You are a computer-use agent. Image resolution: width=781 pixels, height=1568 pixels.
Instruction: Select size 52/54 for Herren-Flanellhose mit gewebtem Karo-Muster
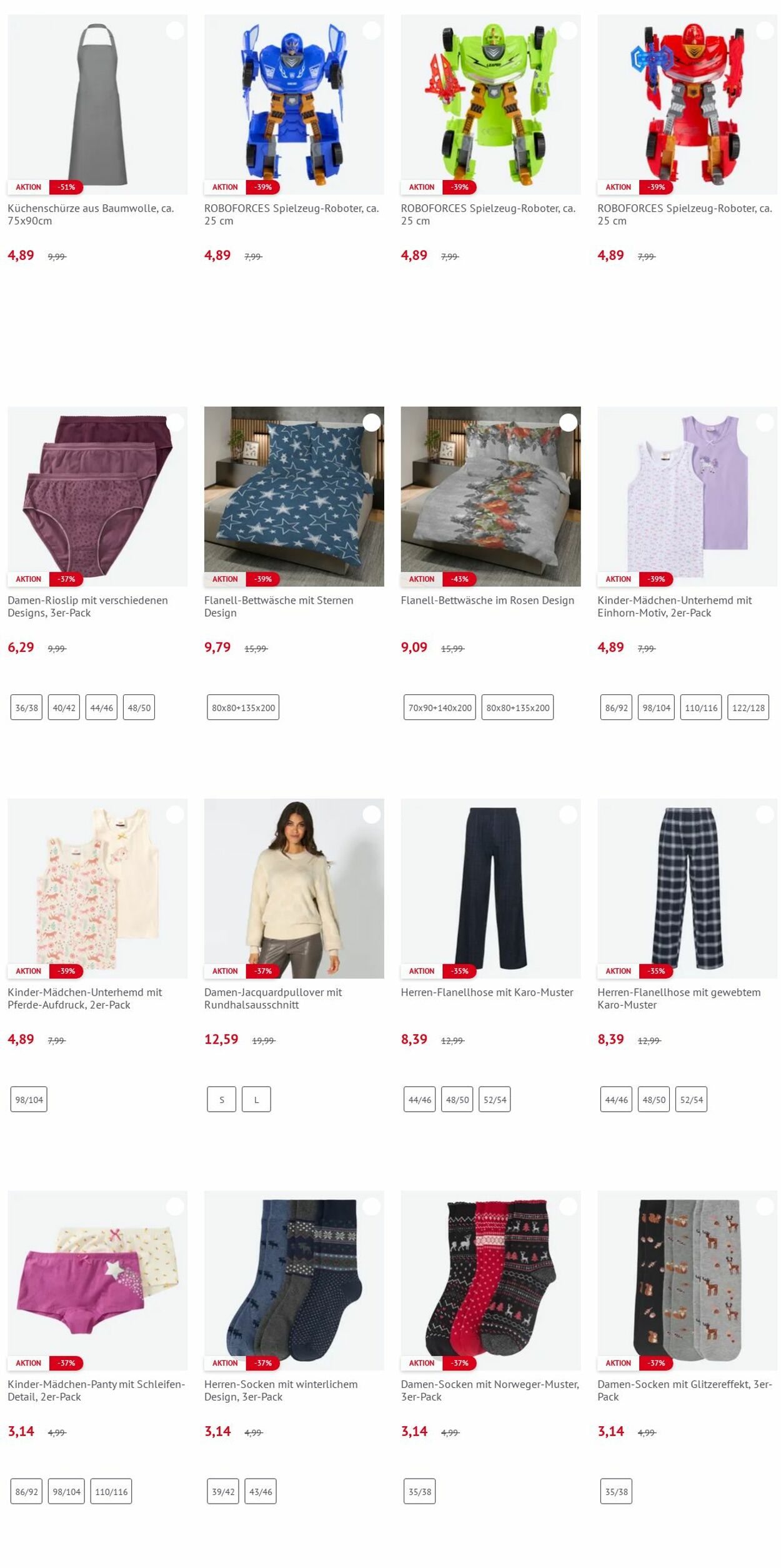[x=691, y=1099]
